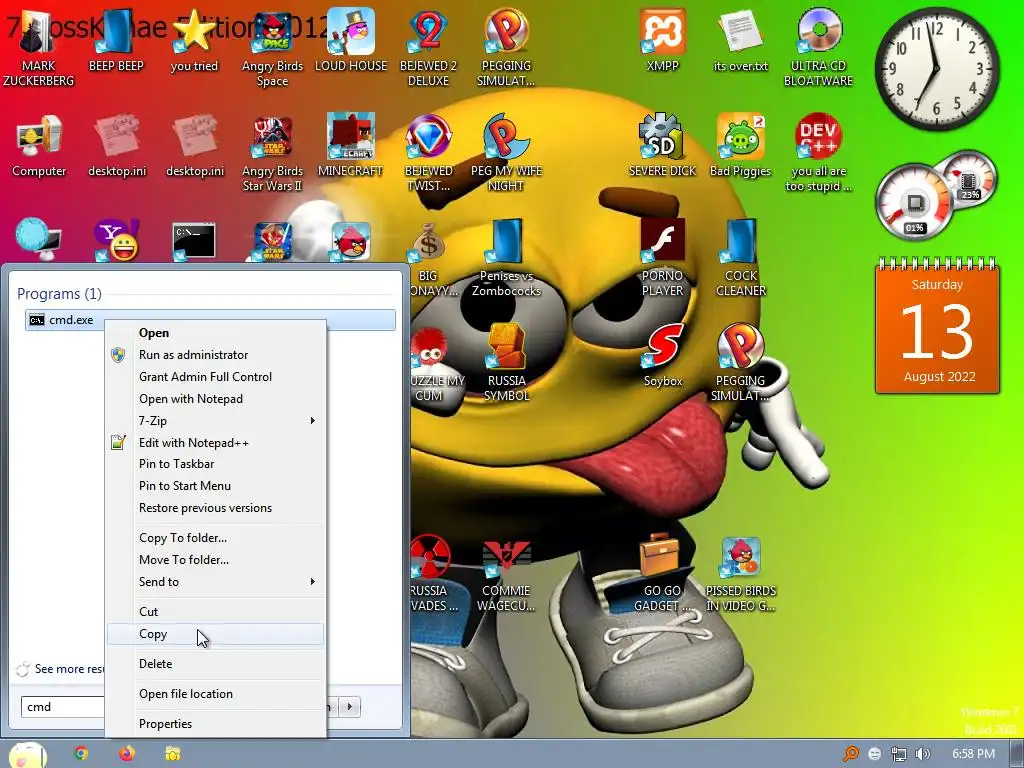
Task: Choose Delete in the context menu
Action: click(x=216, y=664)
